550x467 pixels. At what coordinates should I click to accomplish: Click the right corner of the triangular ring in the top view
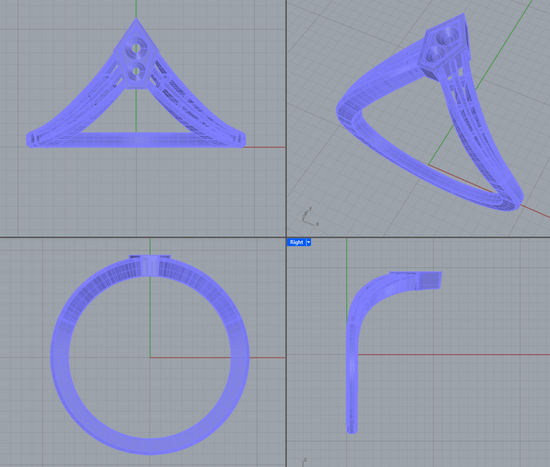(x=241, y=139)
